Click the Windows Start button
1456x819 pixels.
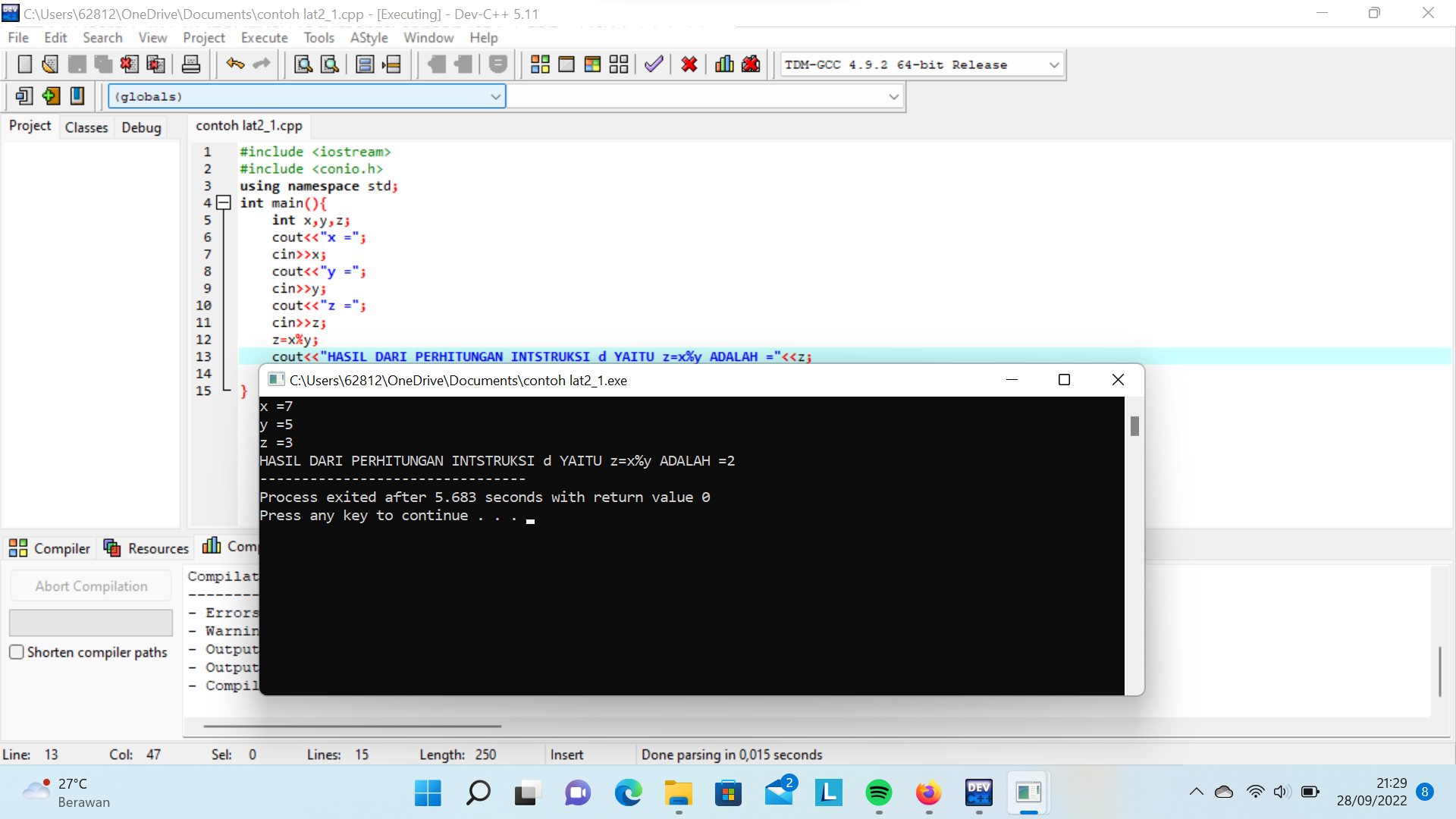tap(428, 793)
